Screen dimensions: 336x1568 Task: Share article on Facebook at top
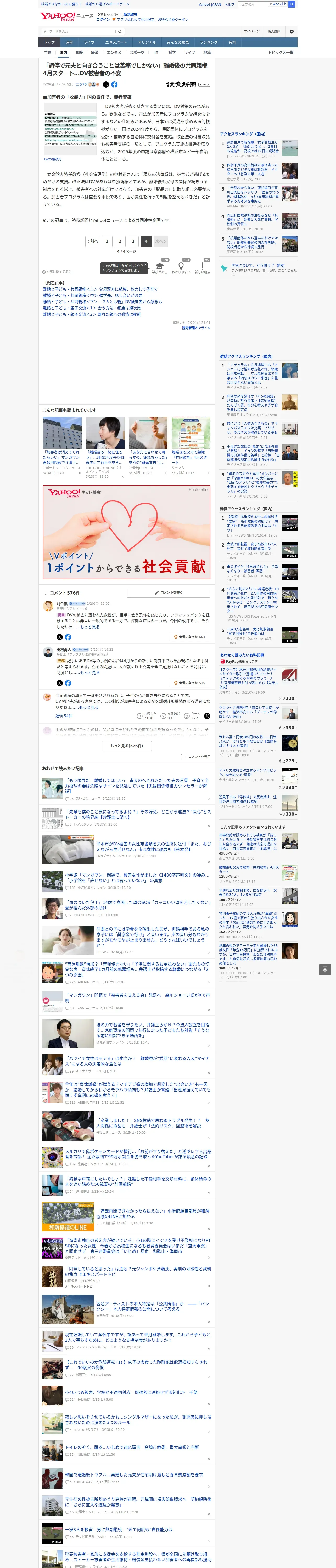pyautogui.click(x=114, y=85)
